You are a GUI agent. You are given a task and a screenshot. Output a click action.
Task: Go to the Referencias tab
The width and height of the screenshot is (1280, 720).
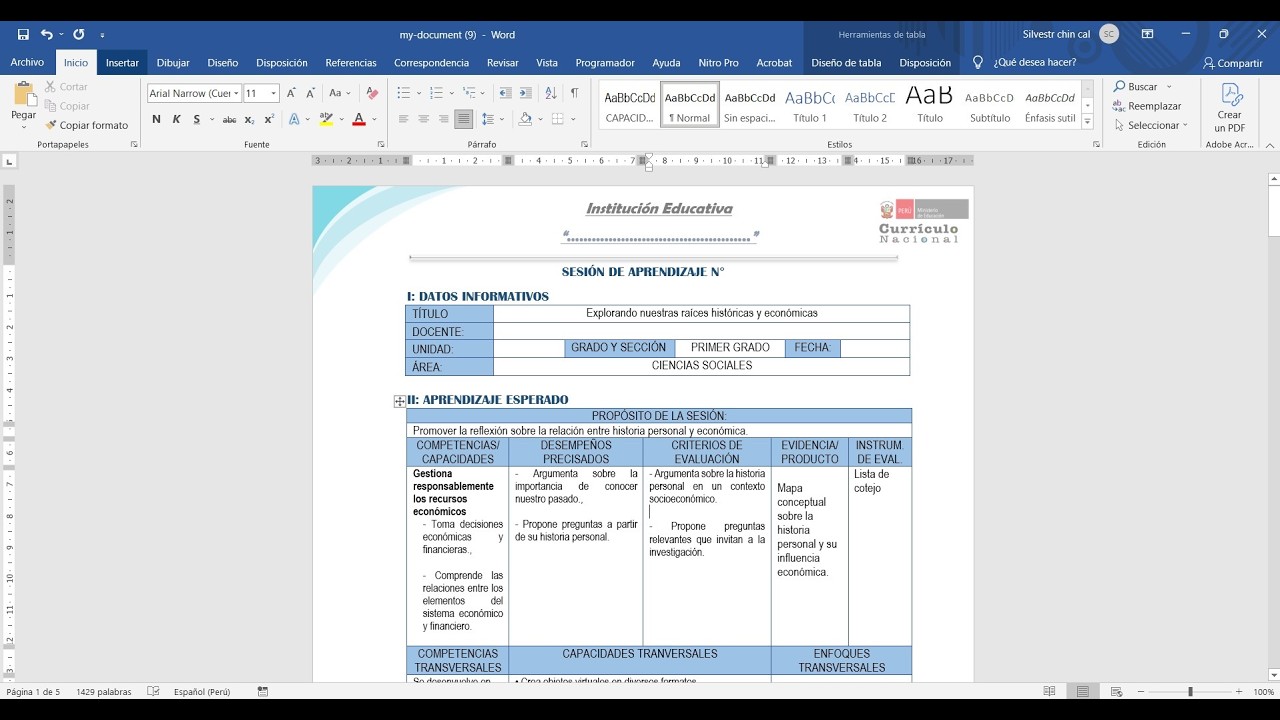tap(351, 62)
